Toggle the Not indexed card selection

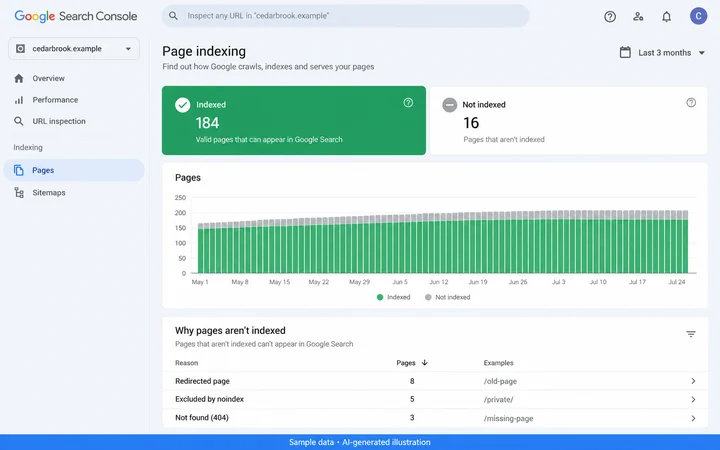point(568,120)
